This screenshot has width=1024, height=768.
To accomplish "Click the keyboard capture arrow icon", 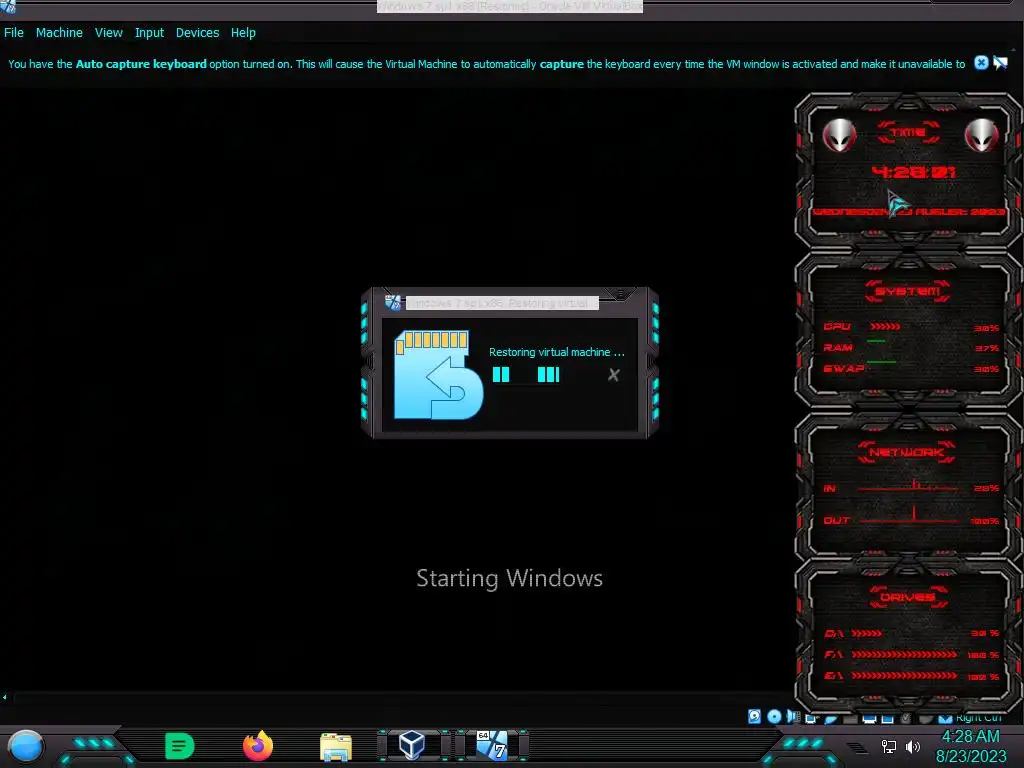I will 945,719.
